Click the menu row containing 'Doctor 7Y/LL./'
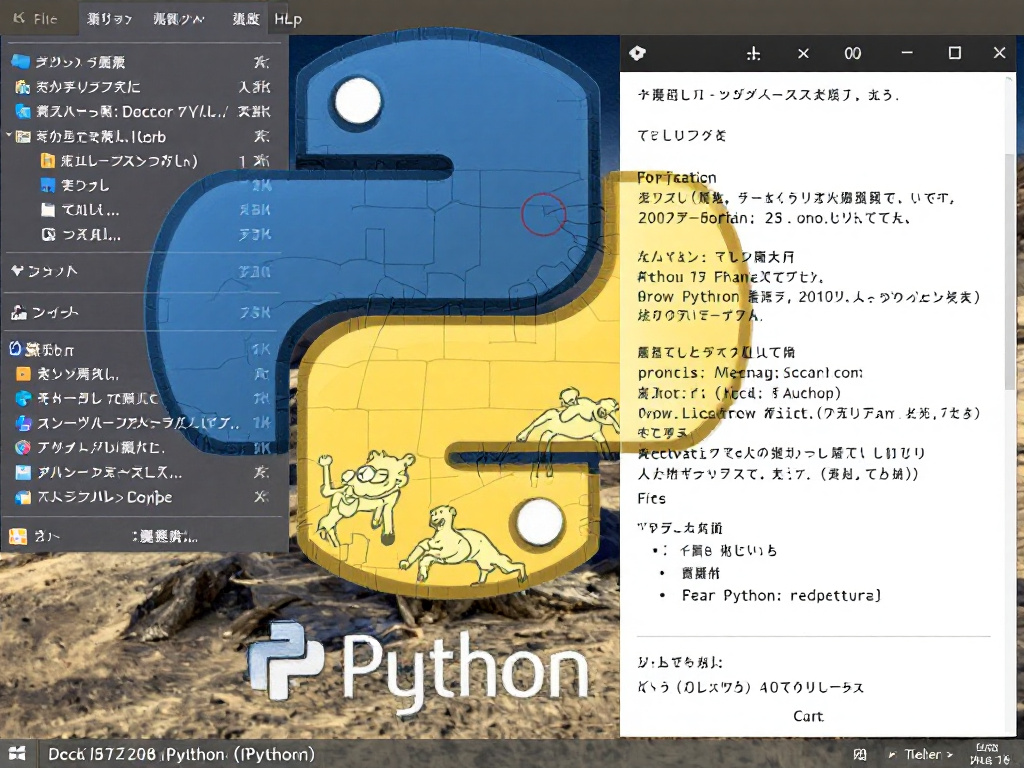The height and width of the screenshot is (768, 1024). click(x=144, y=112)
